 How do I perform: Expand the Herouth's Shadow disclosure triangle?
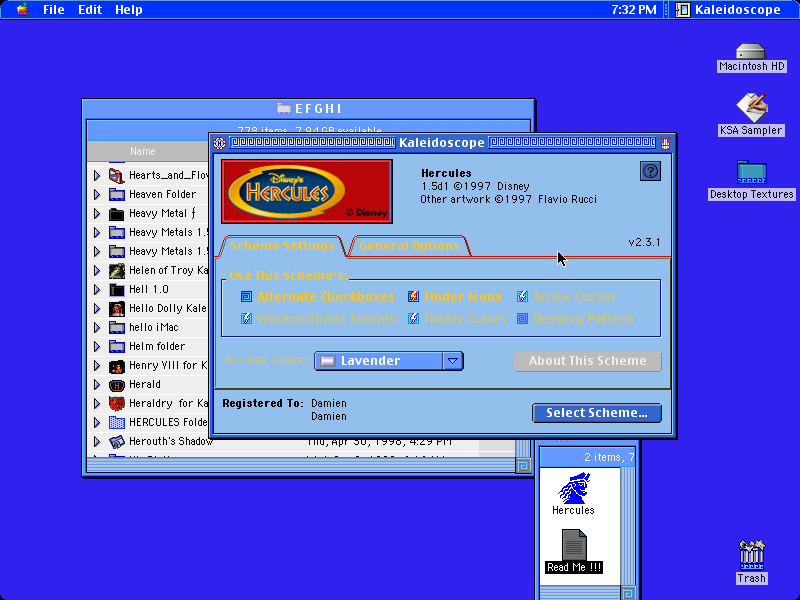97,441
